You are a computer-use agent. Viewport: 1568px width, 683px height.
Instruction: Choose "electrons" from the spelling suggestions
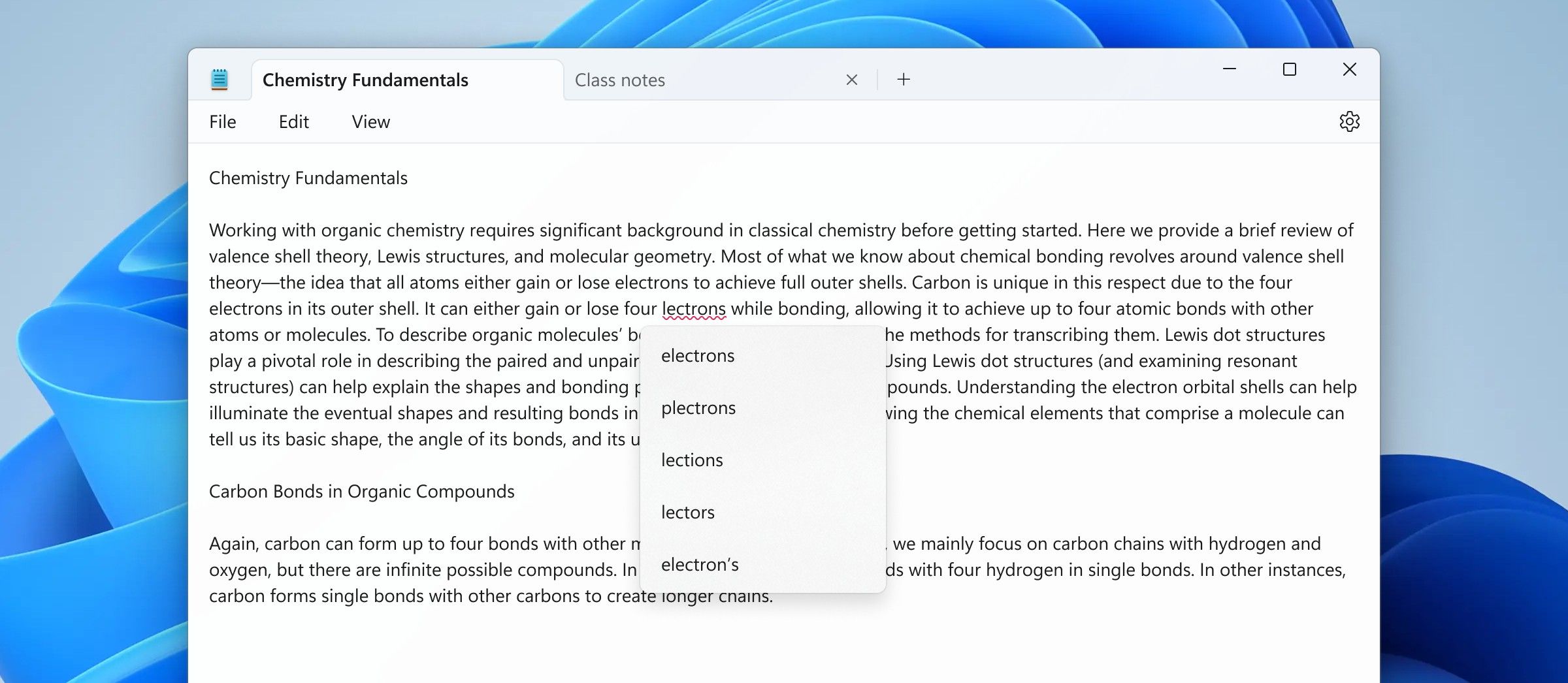[x=698, y=355]
